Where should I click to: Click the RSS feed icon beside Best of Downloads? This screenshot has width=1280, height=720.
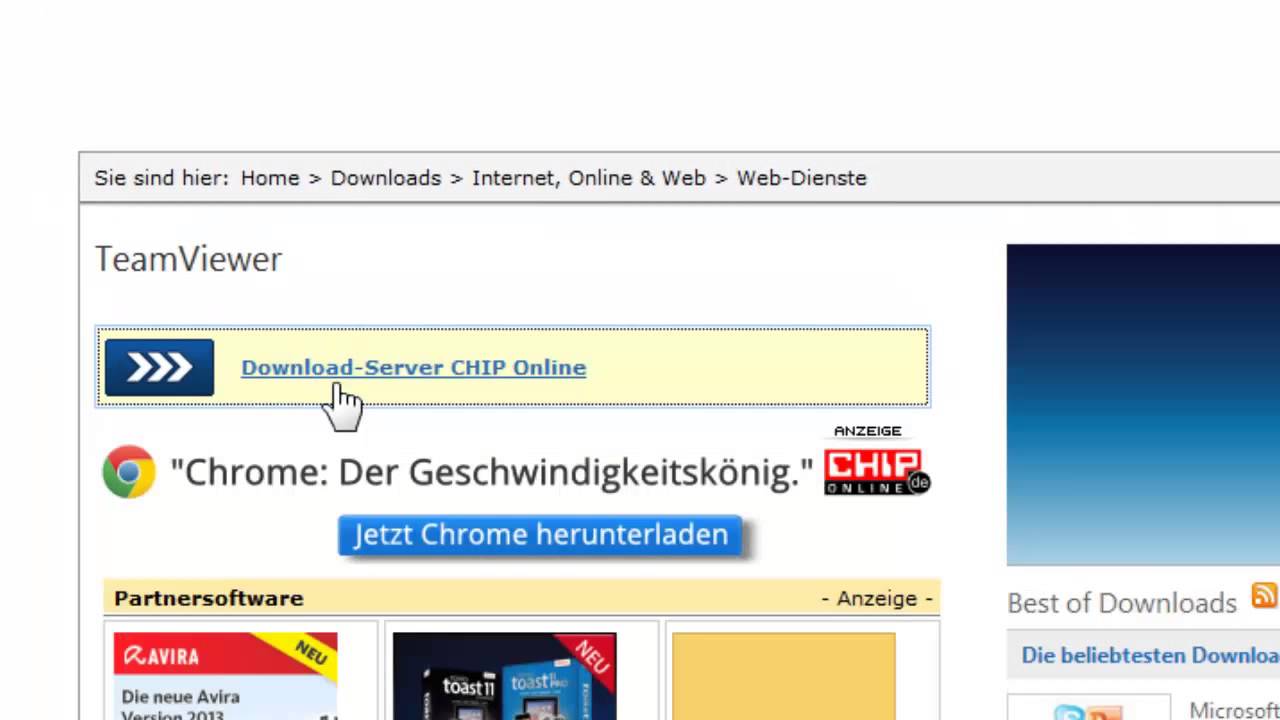1264,595
